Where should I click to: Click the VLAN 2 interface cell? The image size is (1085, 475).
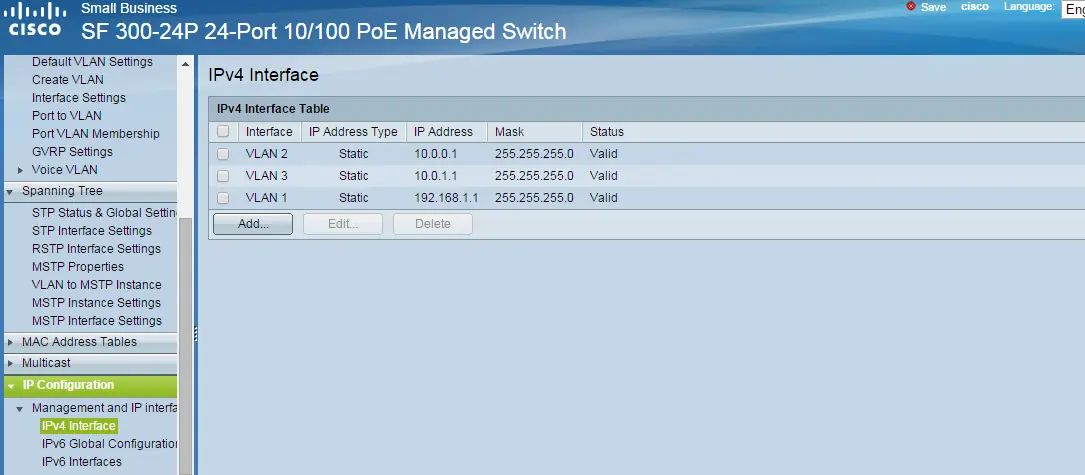(266, 154)
